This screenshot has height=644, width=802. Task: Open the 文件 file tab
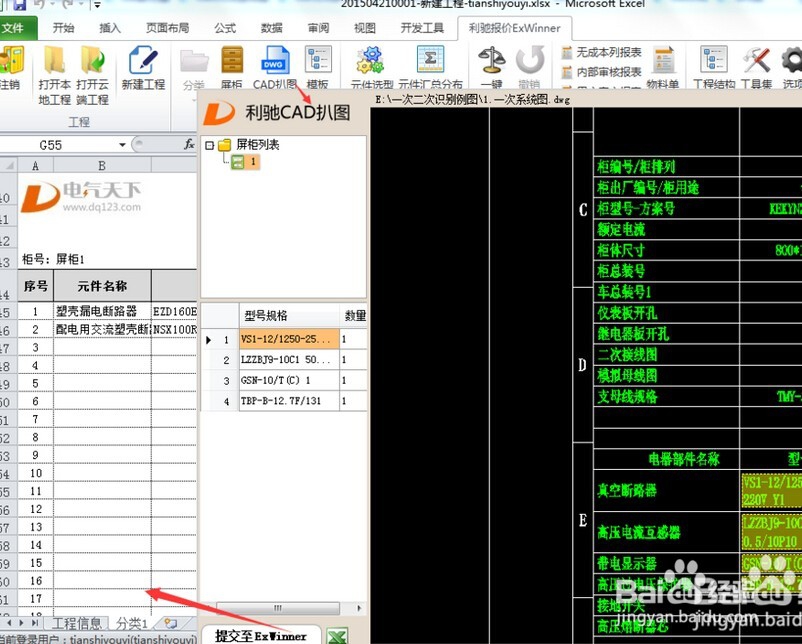[x=17, y=28]
